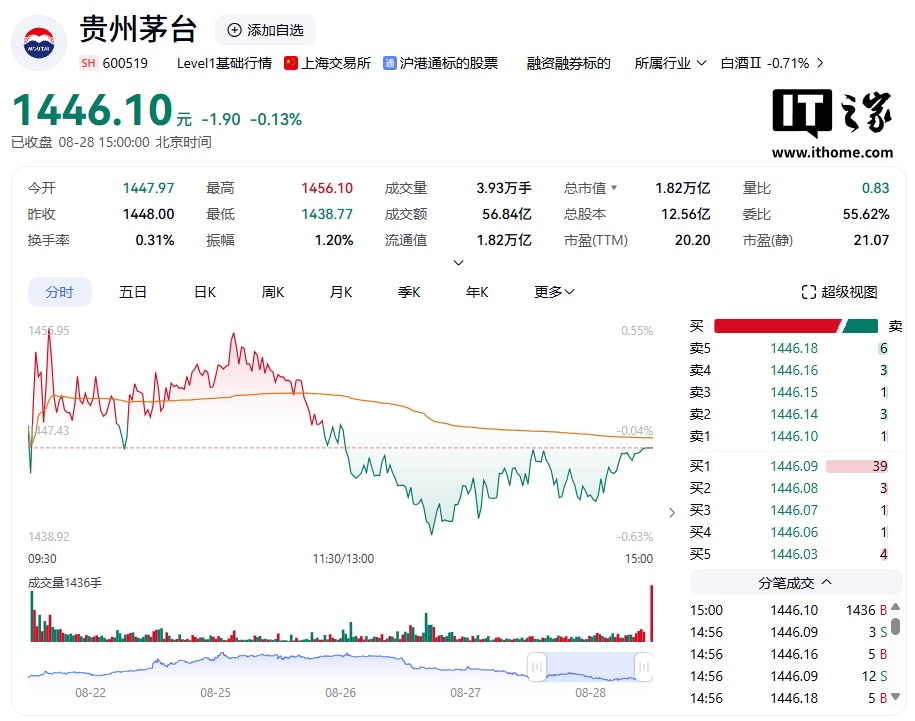Add stock via 添加自选 button
Screen dimensions: 915x721
pos(265,30)
